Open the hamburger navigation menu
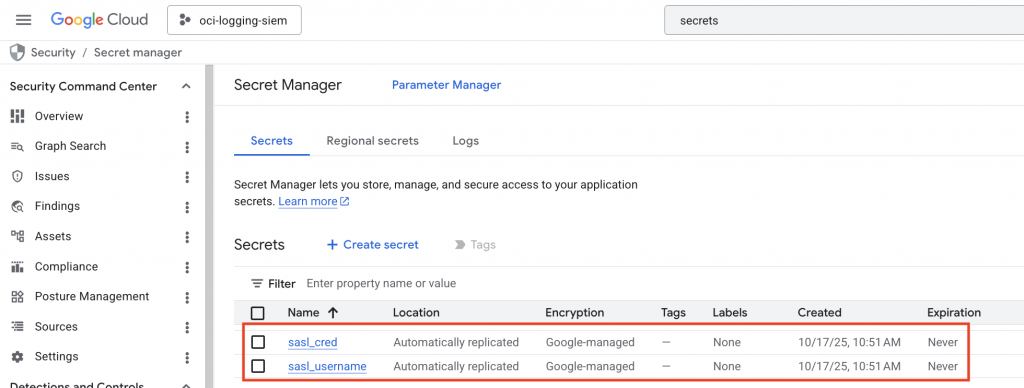 point(24,20)
